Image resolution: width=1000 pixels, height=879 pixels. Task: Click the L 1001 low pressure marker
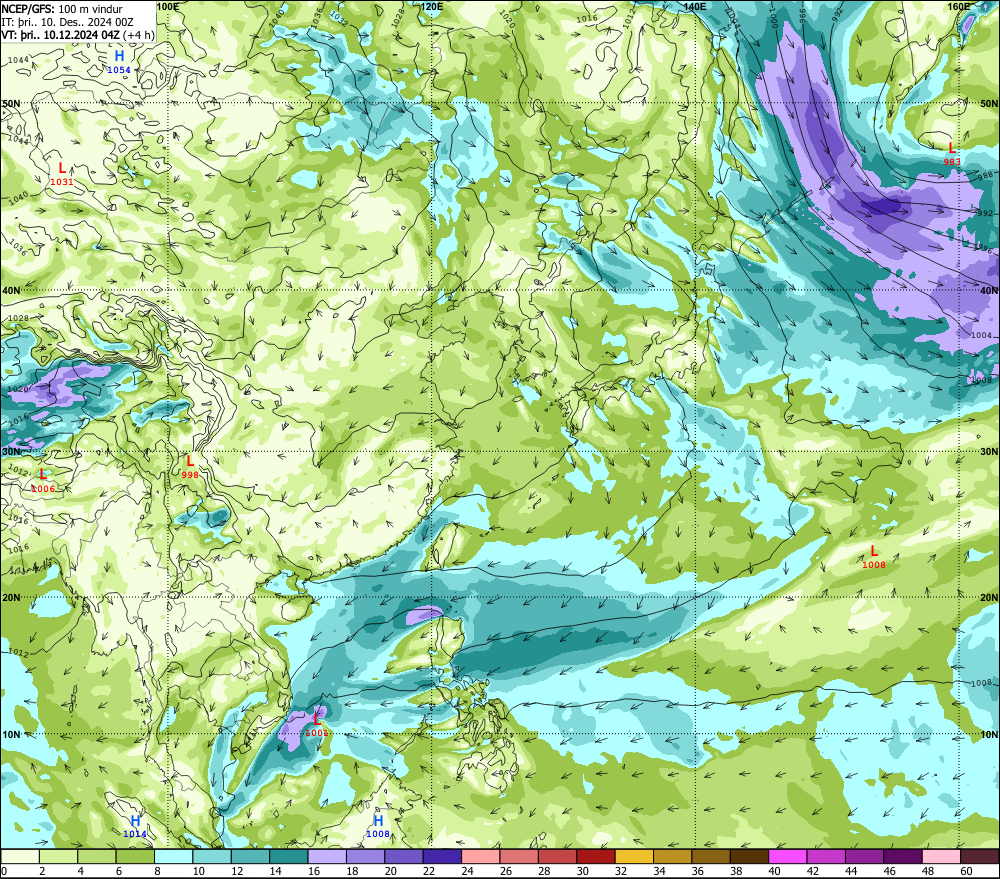pyautogui.click(x=316, y=725)
